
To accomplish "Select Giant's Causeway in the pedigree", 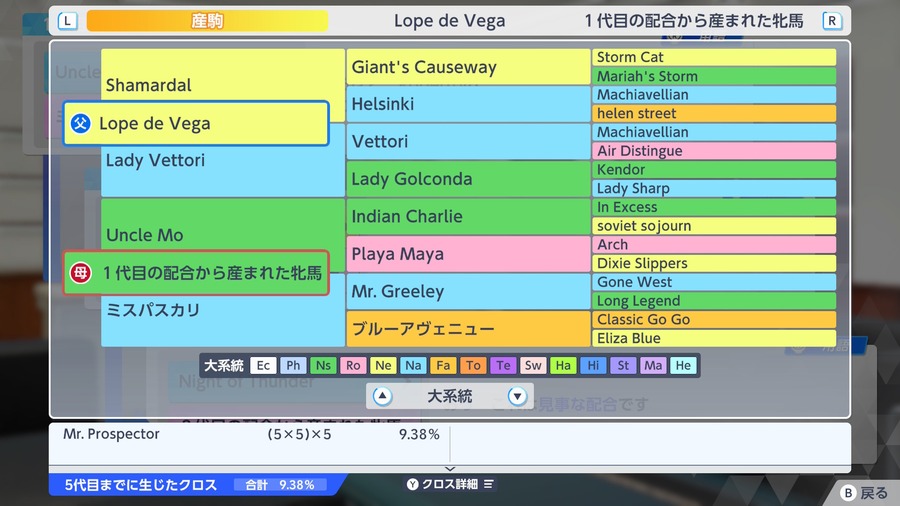I will click(468, 67).
